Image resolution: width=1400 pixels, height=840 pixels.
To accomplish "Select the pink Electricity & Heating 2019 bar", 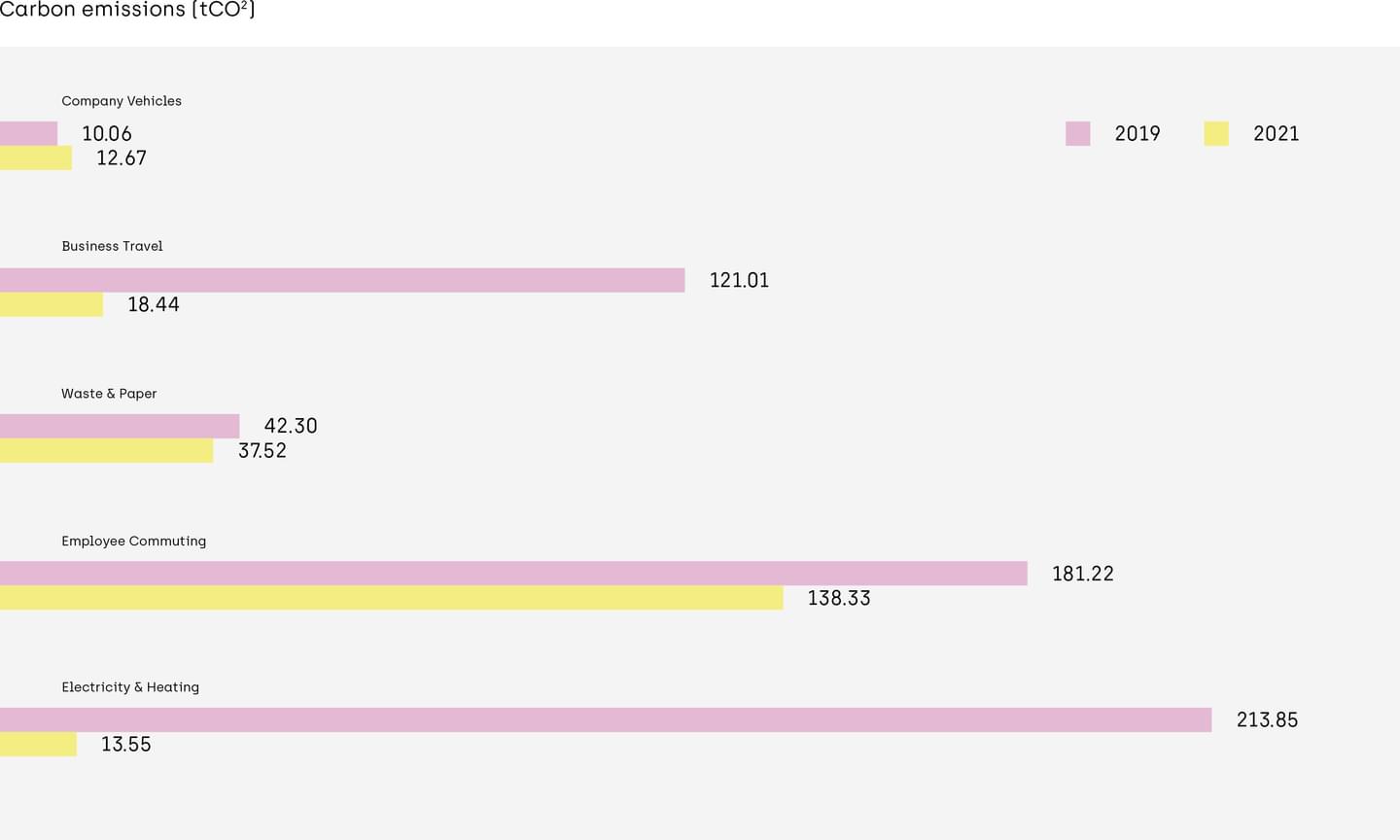I will click(x=606, y=719).
